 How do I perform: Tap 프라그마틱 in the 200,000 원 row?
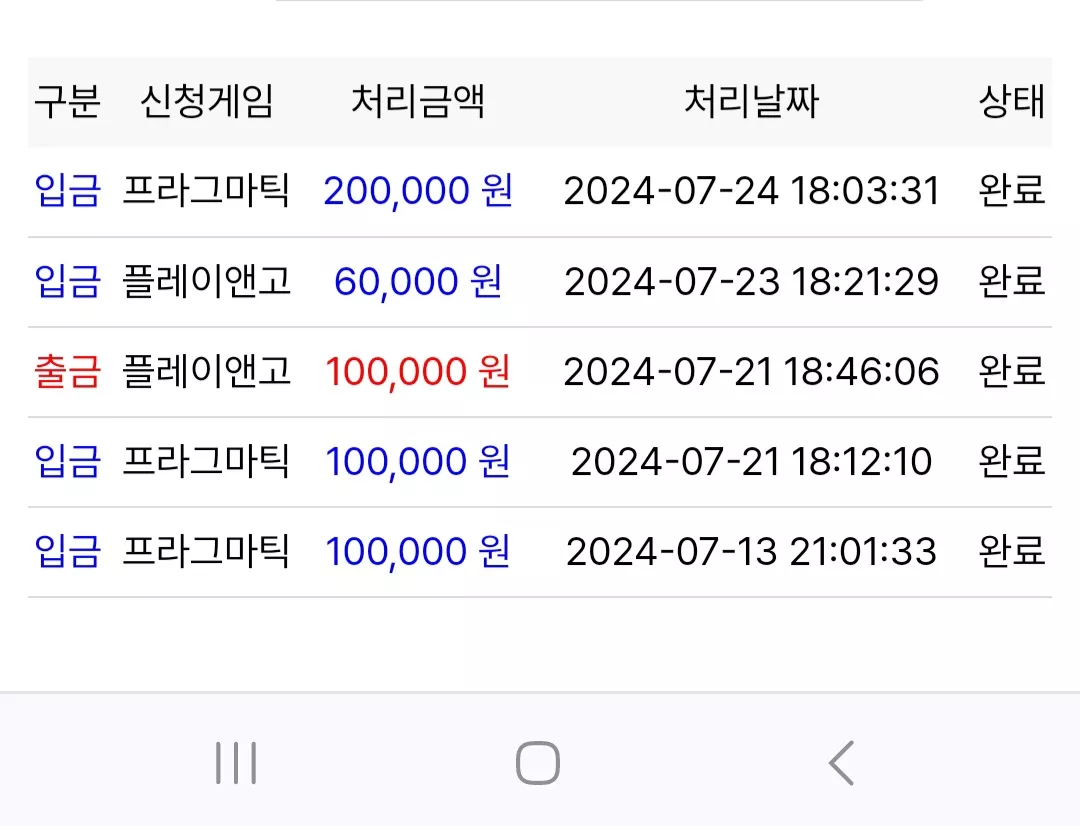(x=206, y=191)
